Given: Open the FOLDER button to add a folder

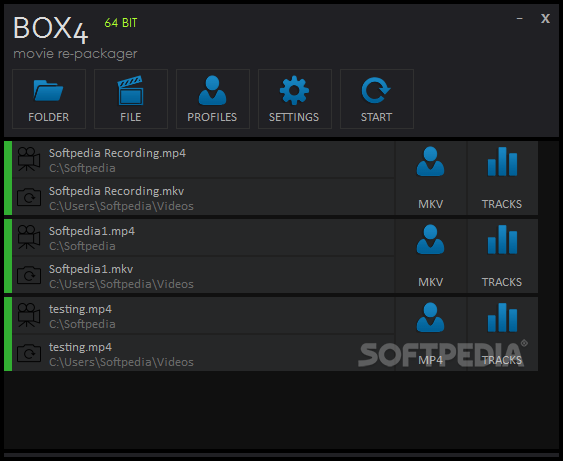Looking at the screenshot, I should (49, 99).
